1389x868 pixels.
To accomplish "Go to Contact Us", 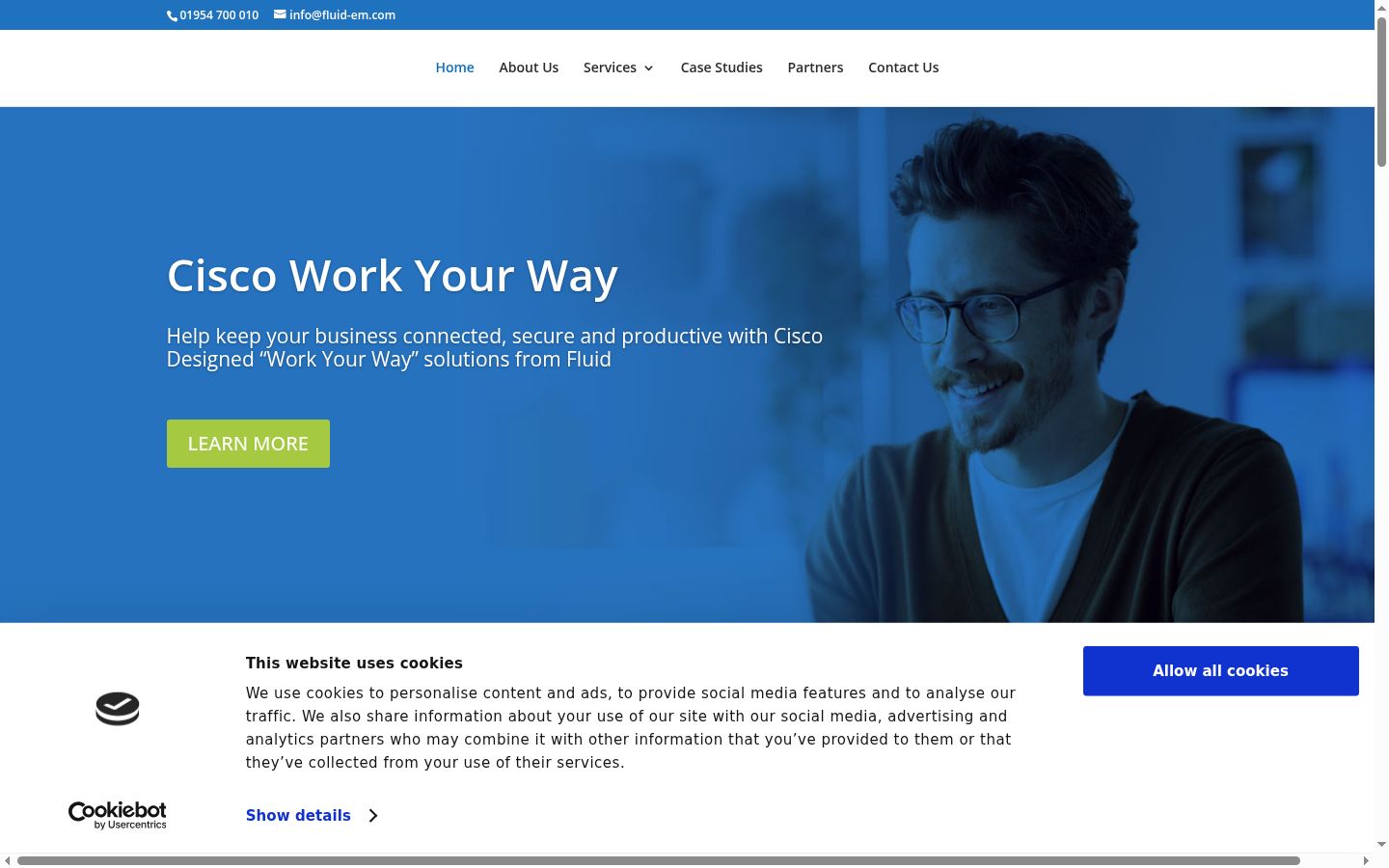I will click(x=903, y=68).
